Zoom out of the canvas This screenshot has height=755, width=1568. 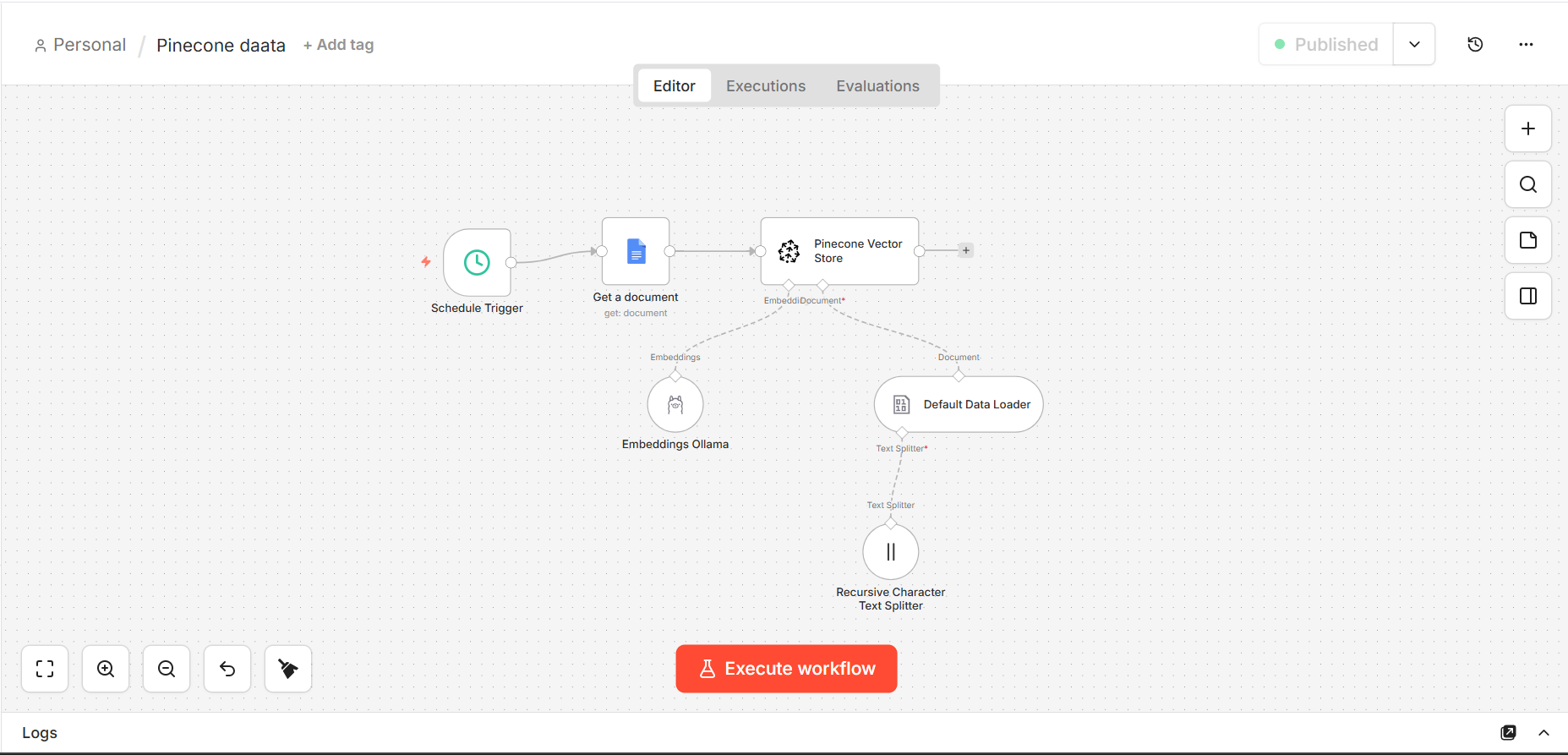(x=167, y=669)
